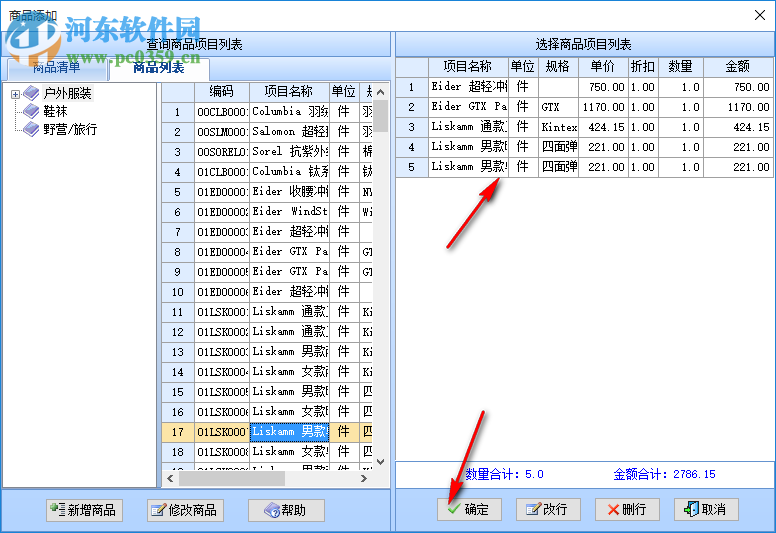Click the 金额合计: 2786.15 total label

coord(665,474)
